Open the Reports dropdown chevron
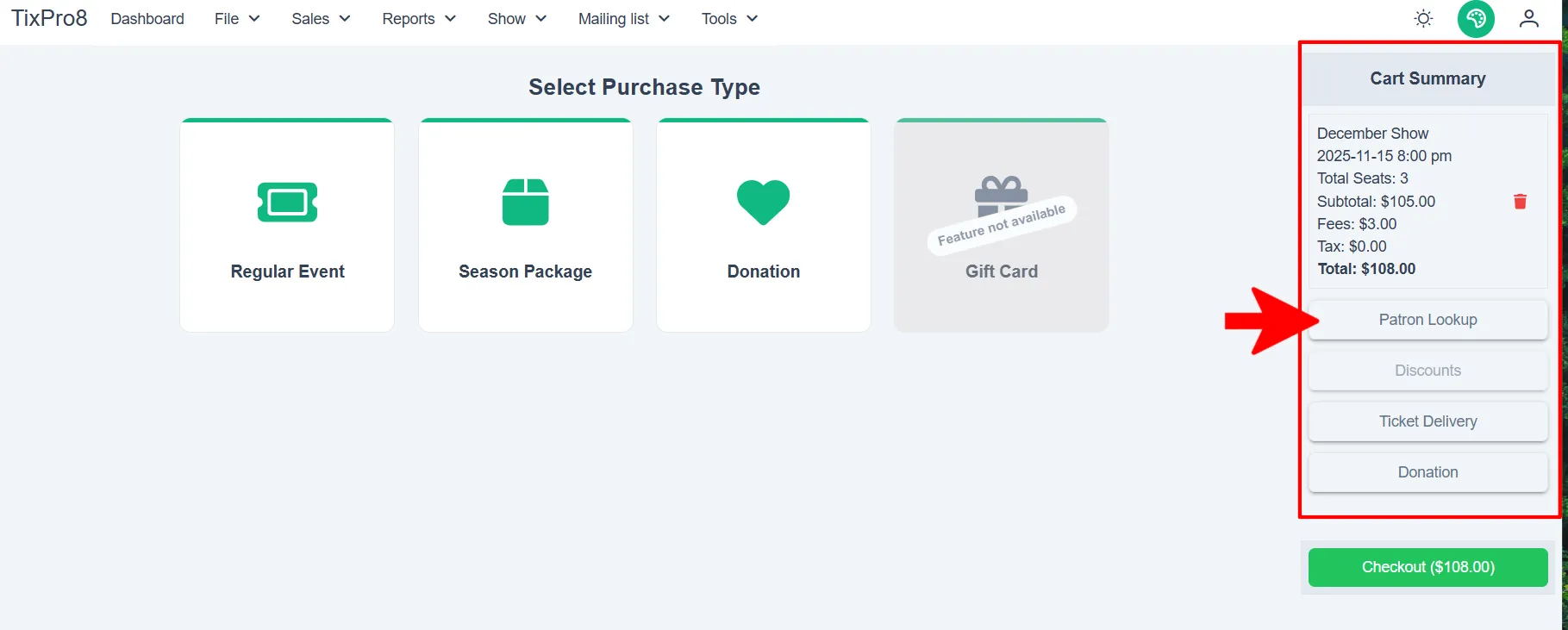1568x630 pixels. 450,18
